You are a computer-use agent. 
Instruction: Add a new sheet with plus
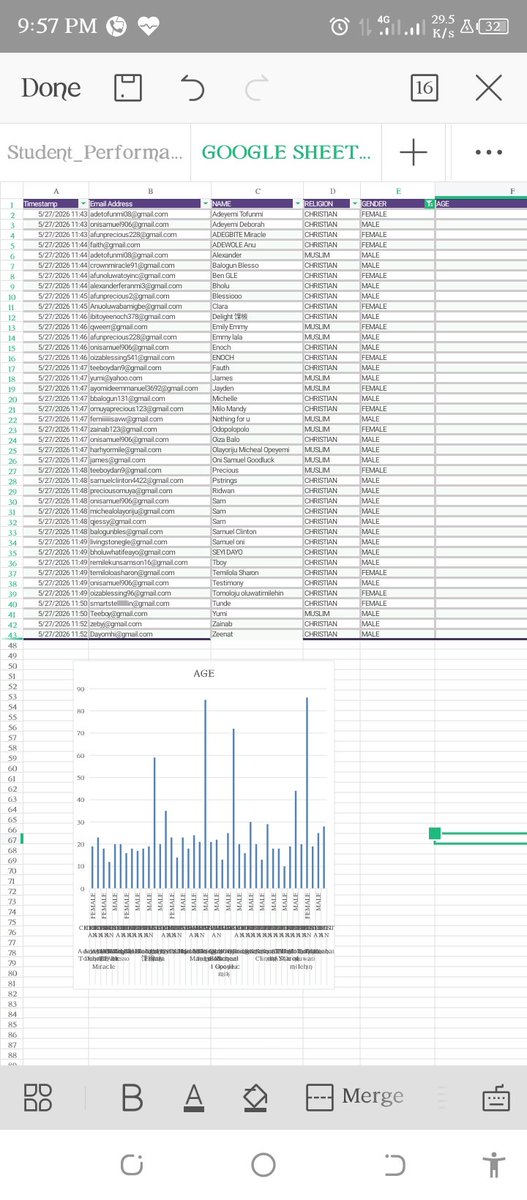coord(413,152)
